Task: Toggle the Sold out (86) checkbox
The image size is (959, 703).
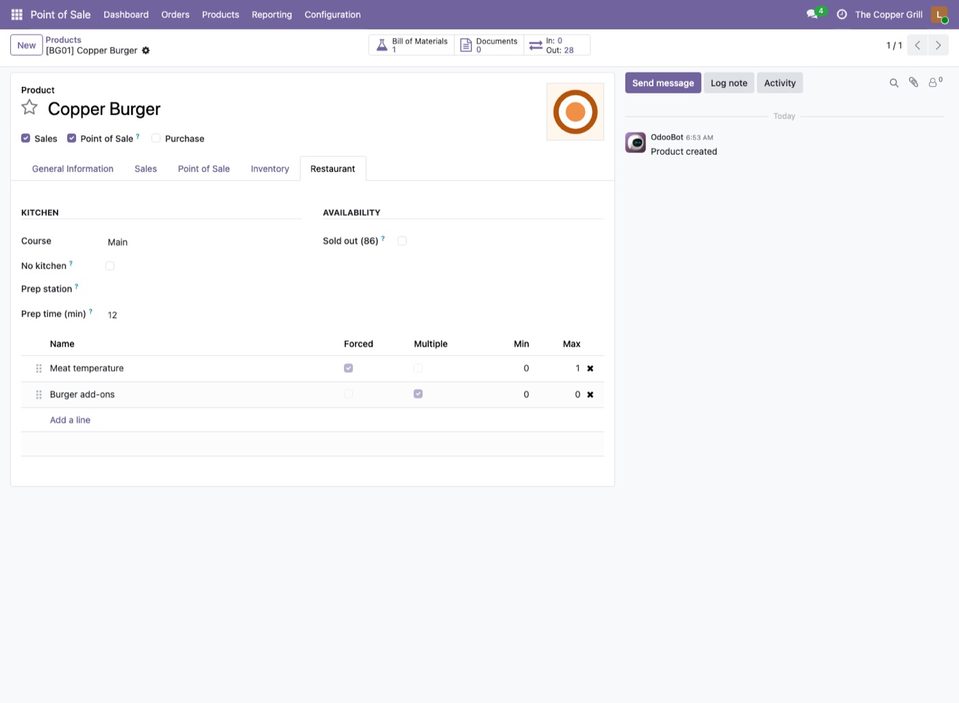Action: [402, 240]
